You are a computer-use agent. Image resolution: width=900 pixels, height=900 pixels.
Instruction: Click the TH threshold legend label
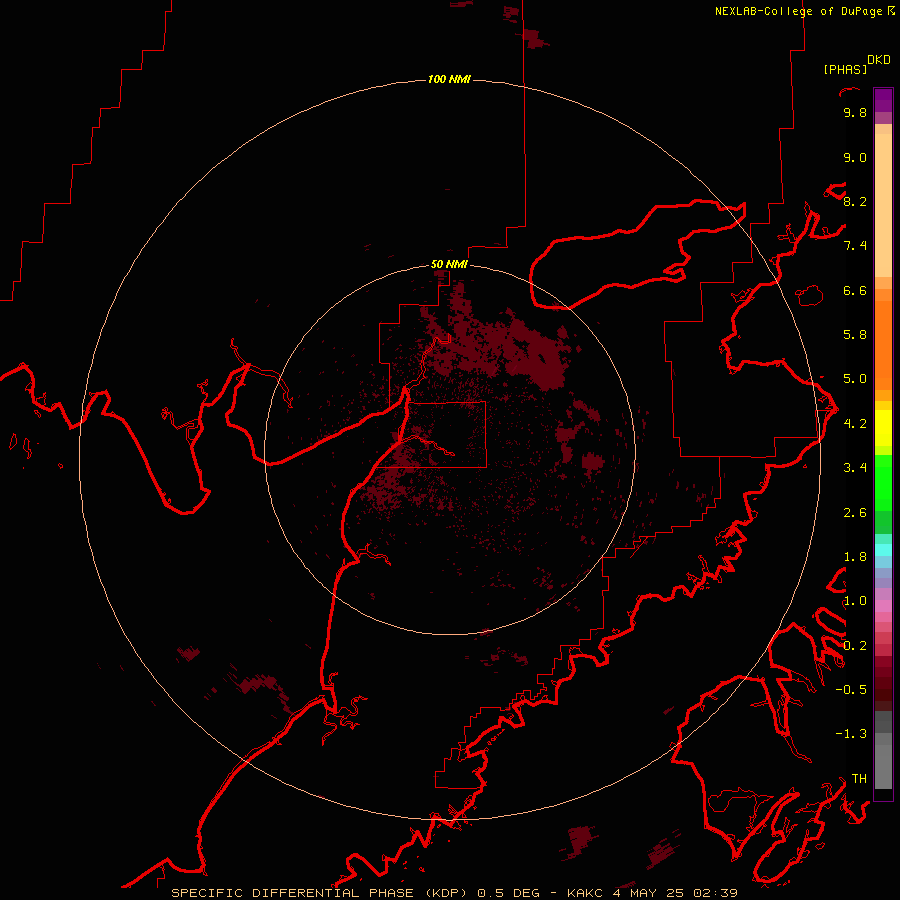(x=859, y=779)
